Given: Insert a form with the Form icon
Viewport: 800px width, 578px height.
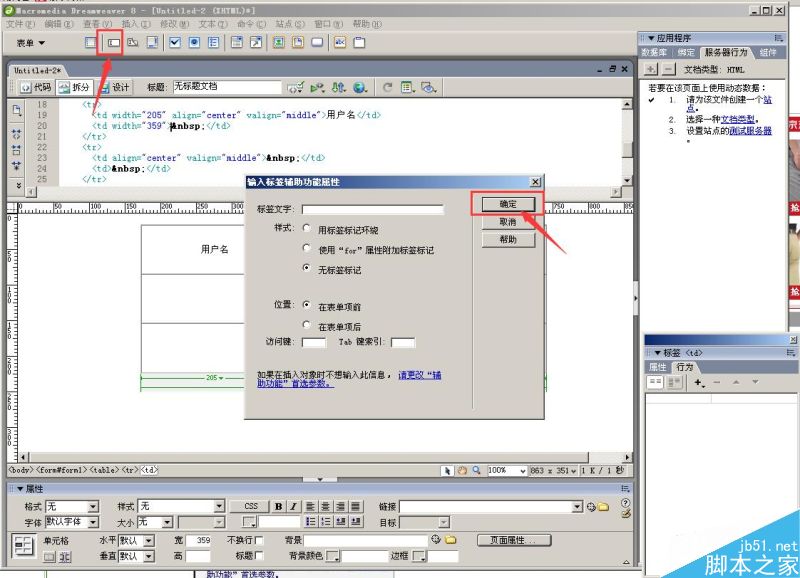Looking at the screenshot, I should coord(90,42).
